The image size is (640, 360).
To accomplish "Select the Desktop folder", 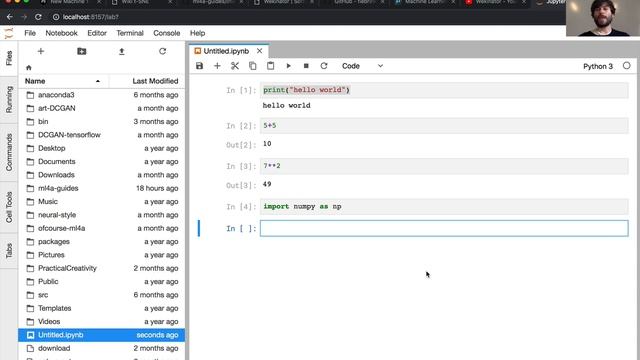I will (101, 148).
